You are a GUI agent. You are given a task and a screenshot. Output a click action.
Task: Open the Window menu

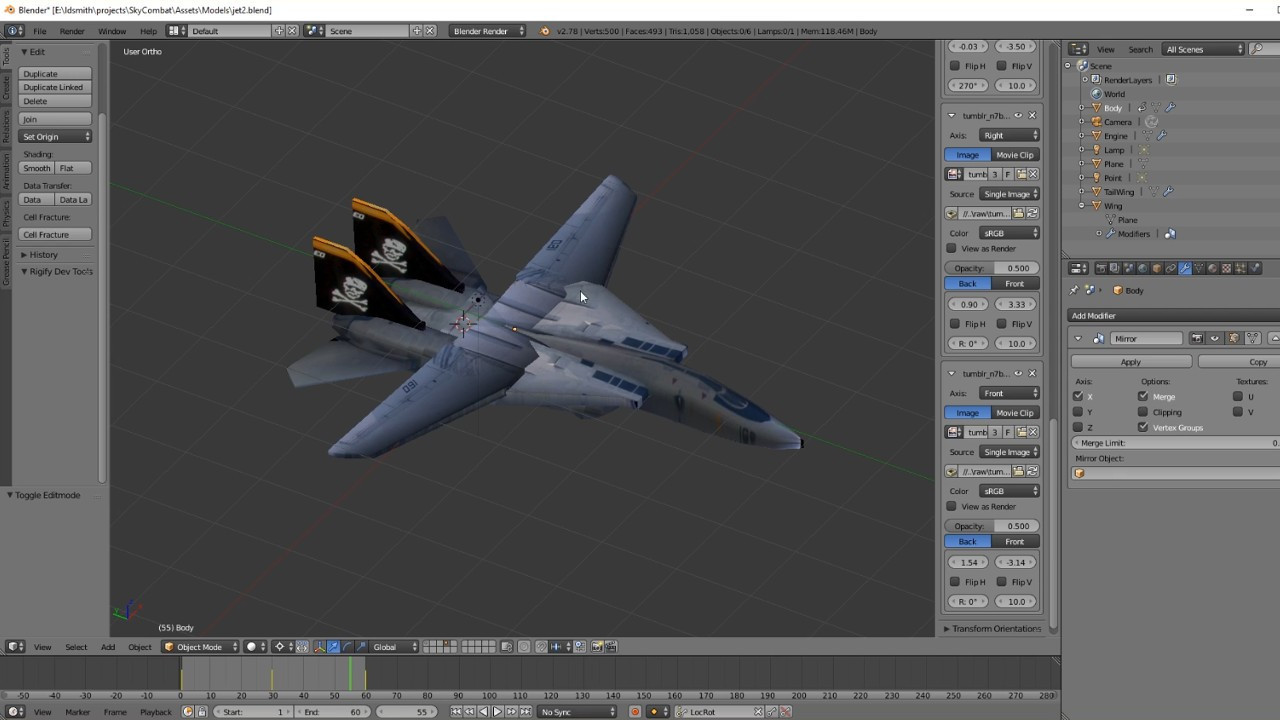point(112,31)
